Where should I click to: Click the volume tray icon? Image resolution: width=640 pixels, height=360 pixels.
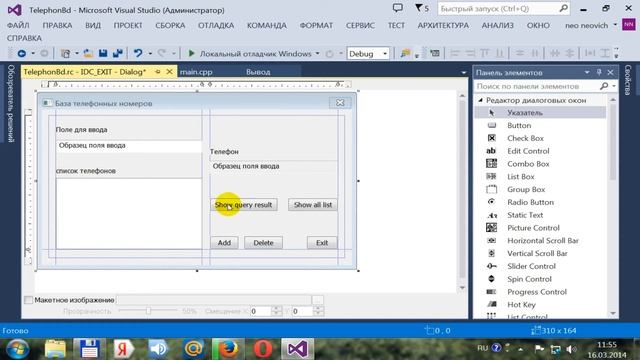coord(571,349)
